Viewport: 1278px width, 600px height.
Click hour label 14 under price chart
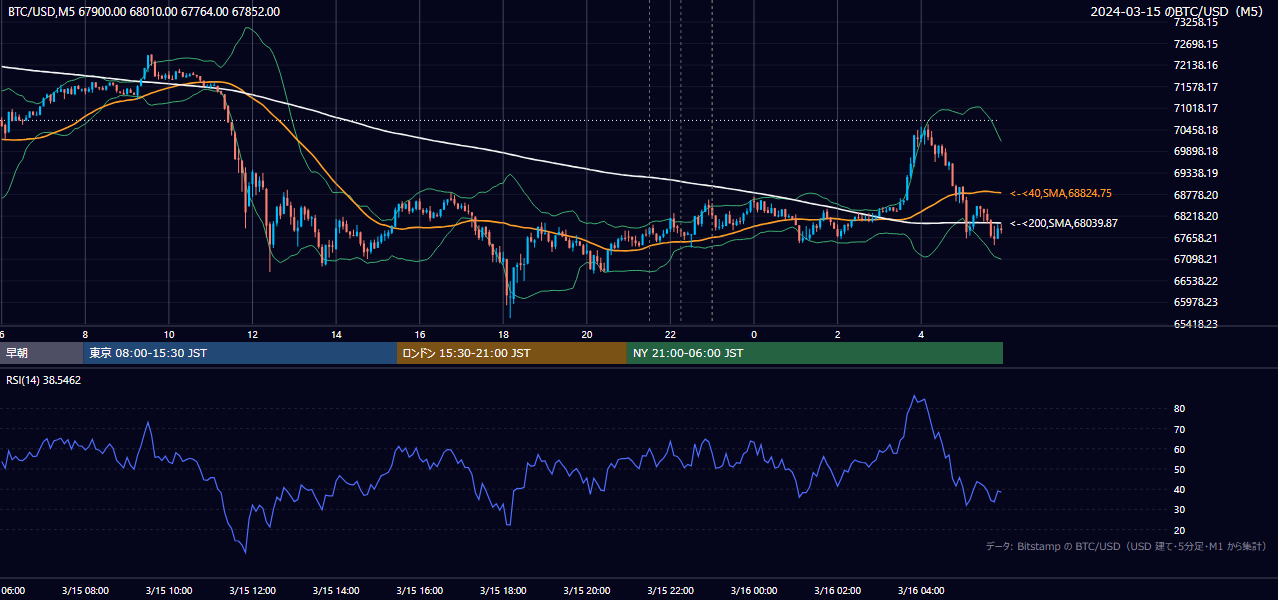click(336, 335)
